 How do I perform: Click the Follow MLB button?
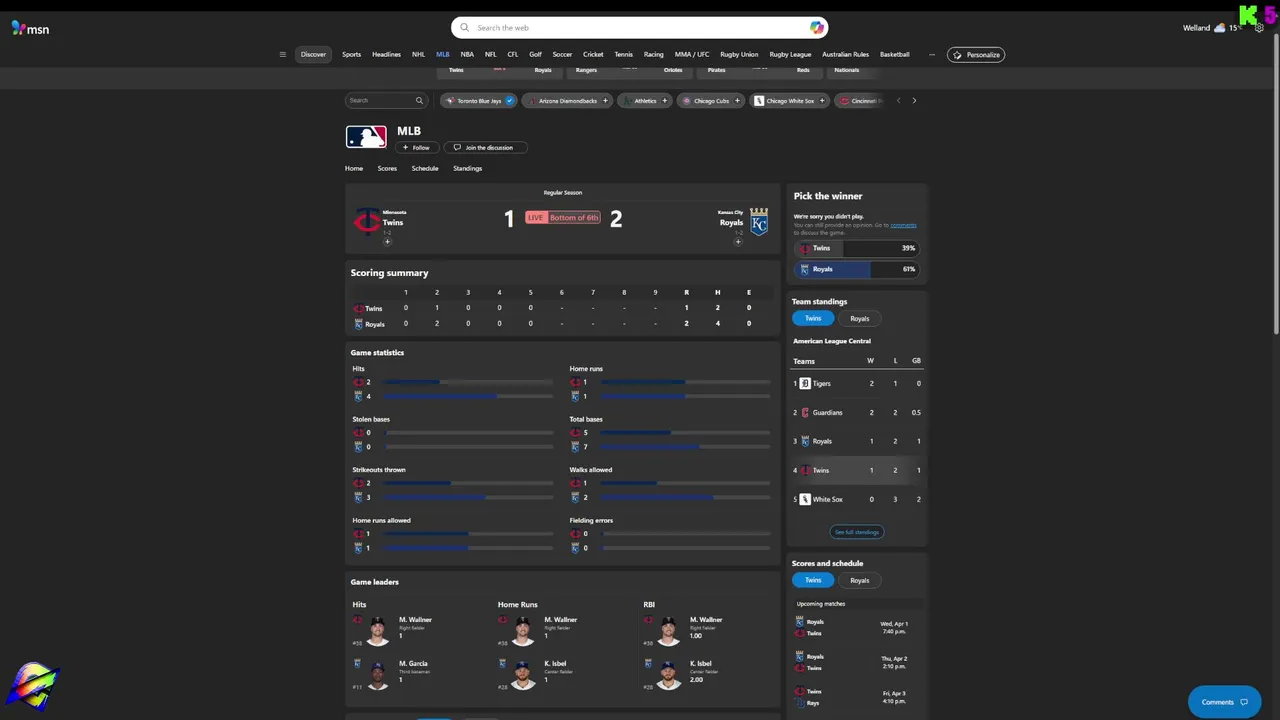pyautogui.click(x=416, y=147)
